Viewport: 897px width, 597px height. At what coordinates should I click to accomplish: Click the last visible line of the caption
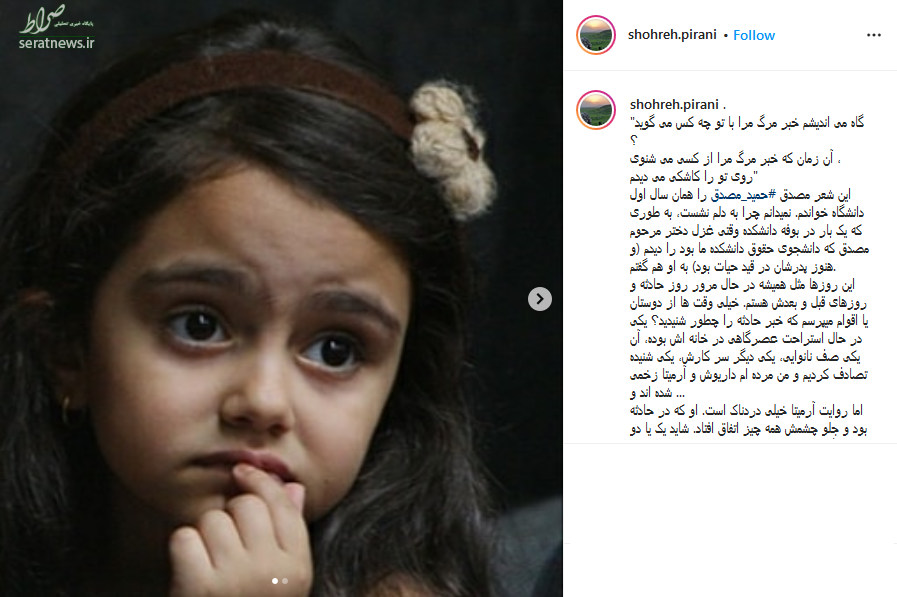[748, 429]
